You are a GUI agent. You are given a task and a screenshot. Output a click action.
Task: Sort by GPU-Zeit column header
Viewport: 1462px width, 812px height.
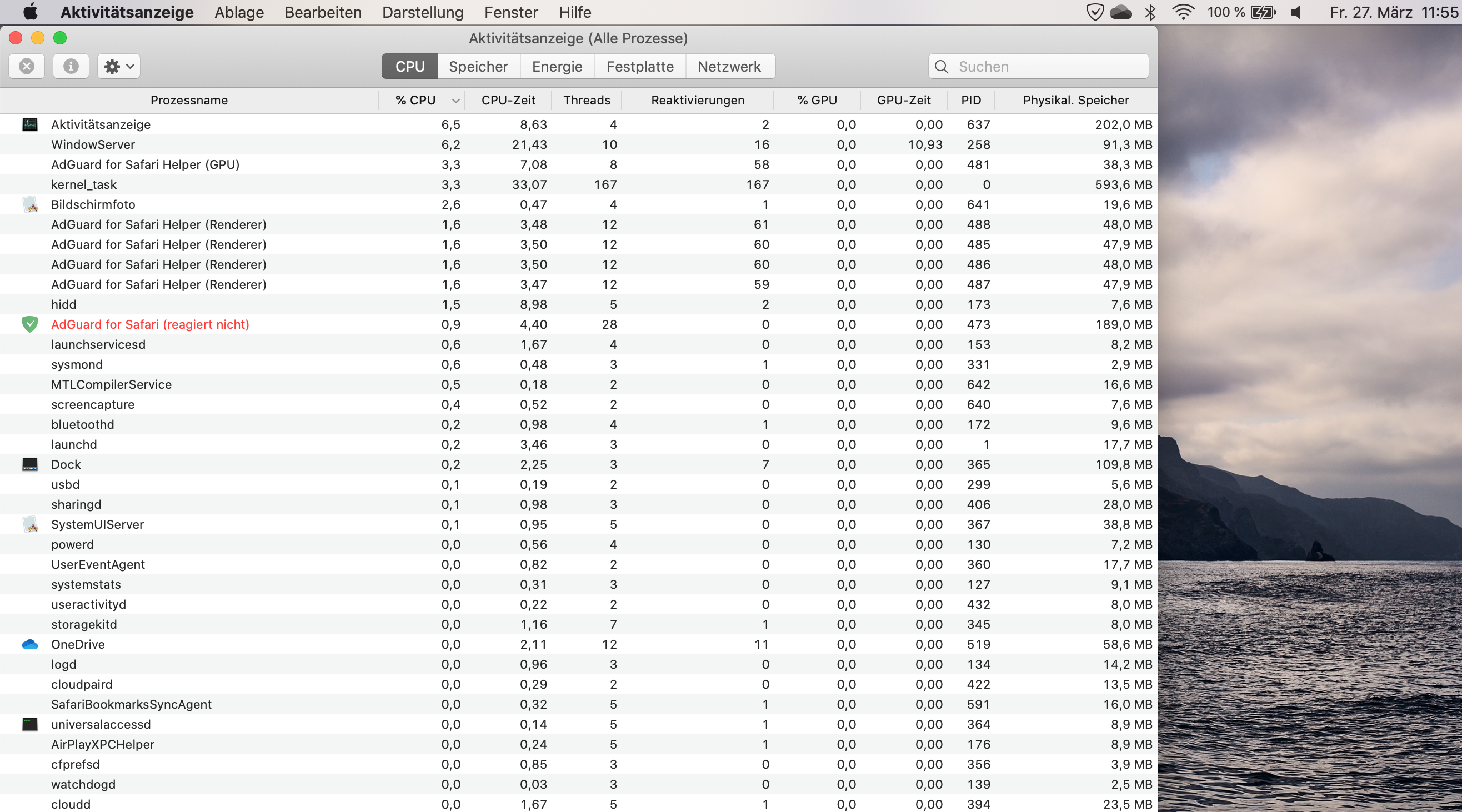[x=904, y=100]
